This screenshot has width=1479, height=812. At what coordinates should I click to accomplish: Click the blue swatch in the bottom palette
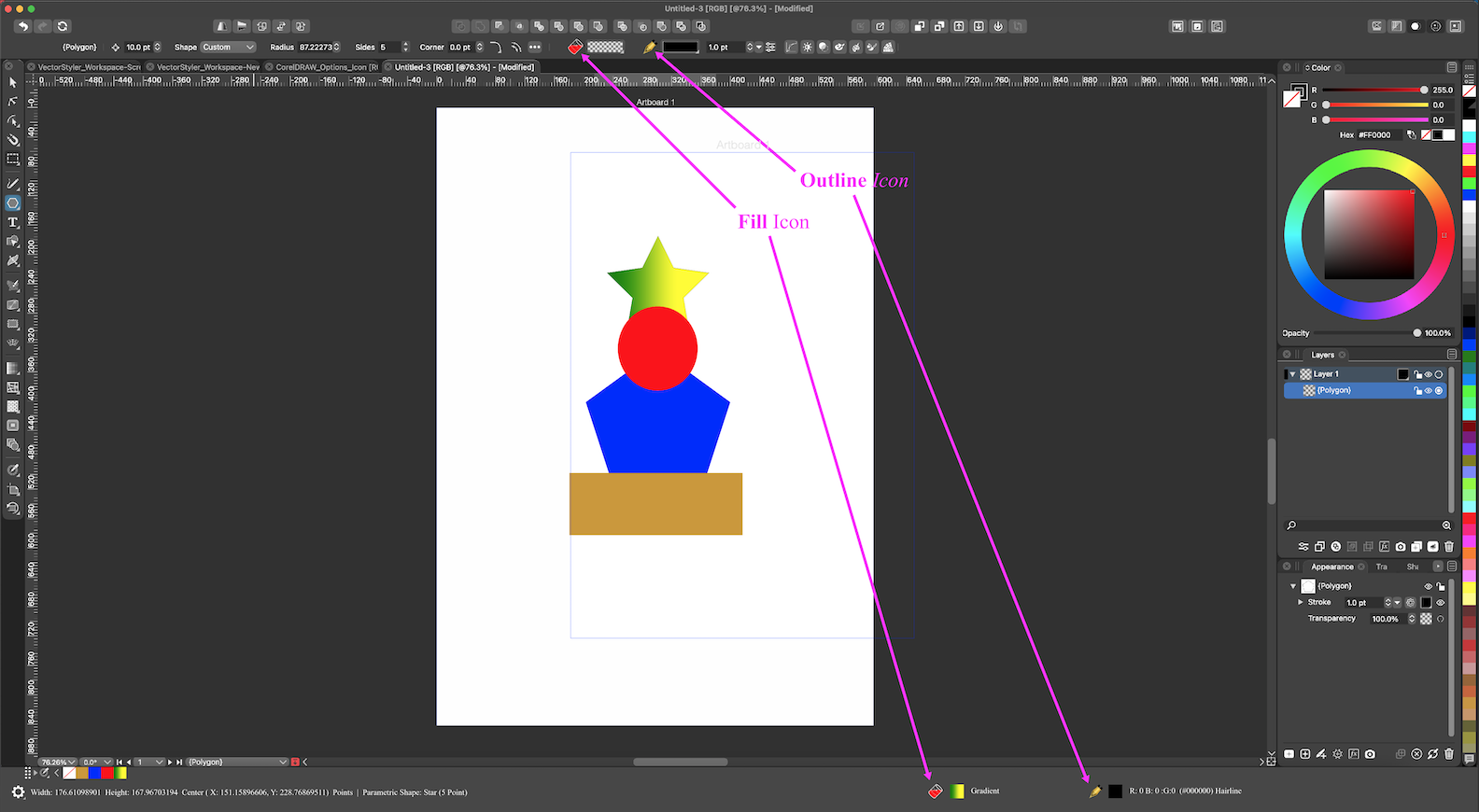[x=94, y=773]
